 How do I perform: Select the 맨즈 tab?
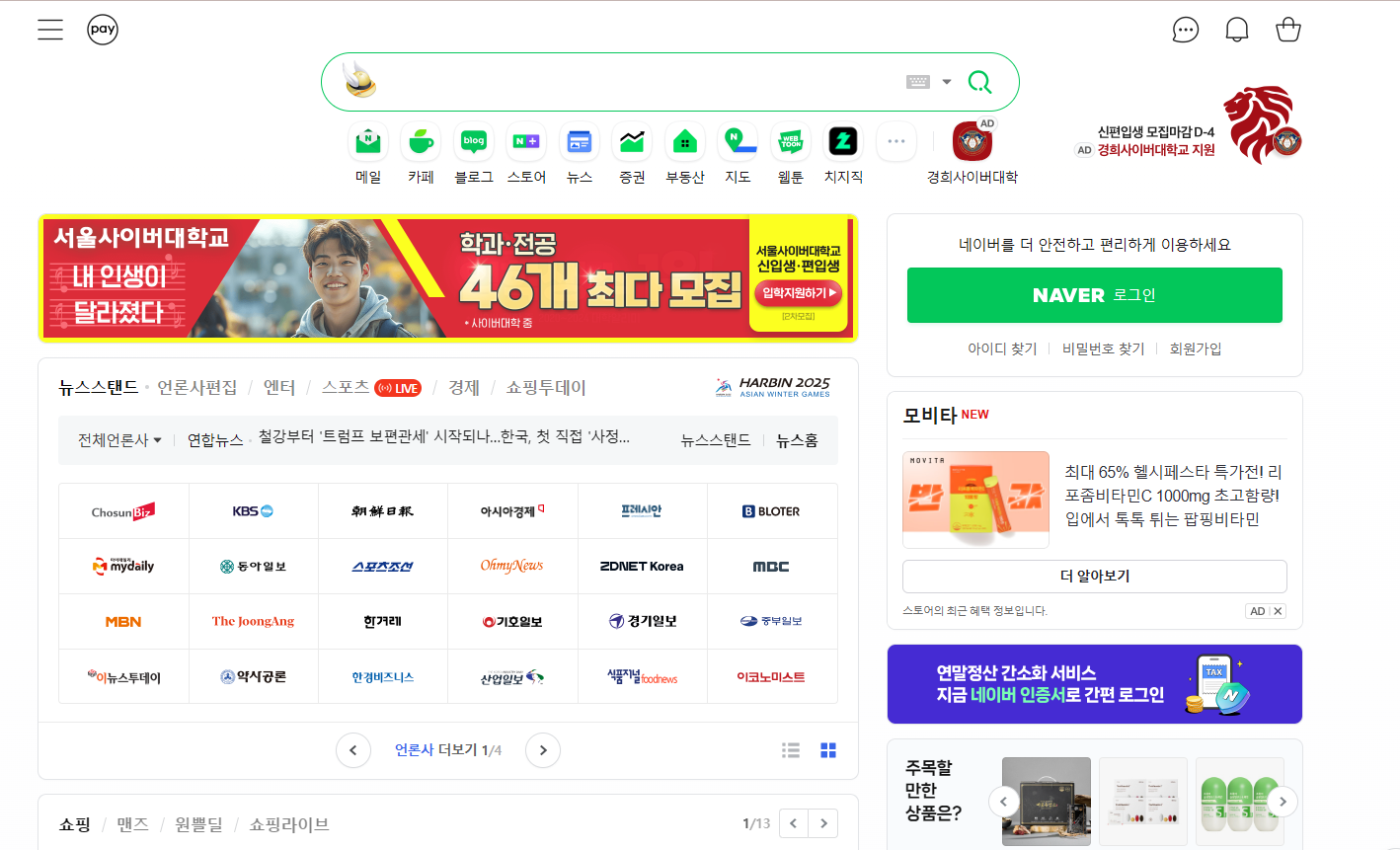click(133, 824)
